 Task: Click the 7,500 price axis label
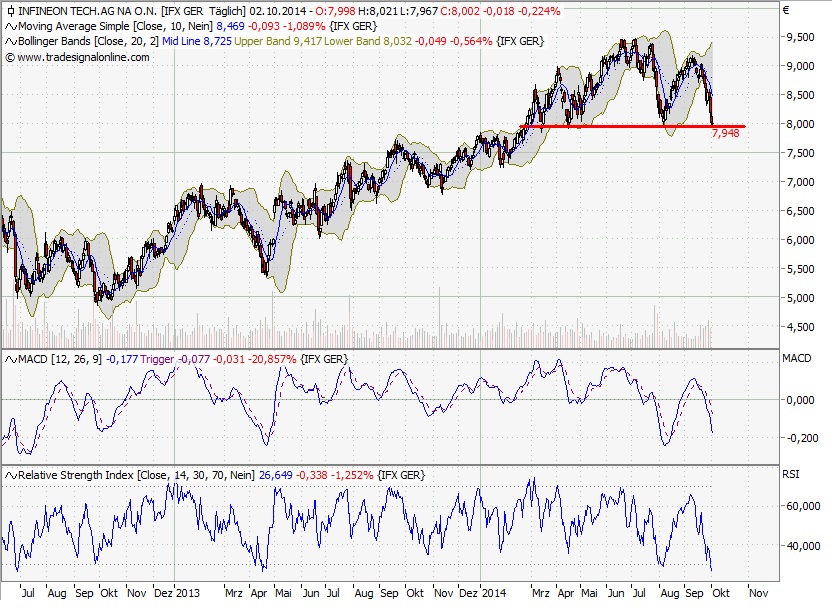tap(800, 153)
